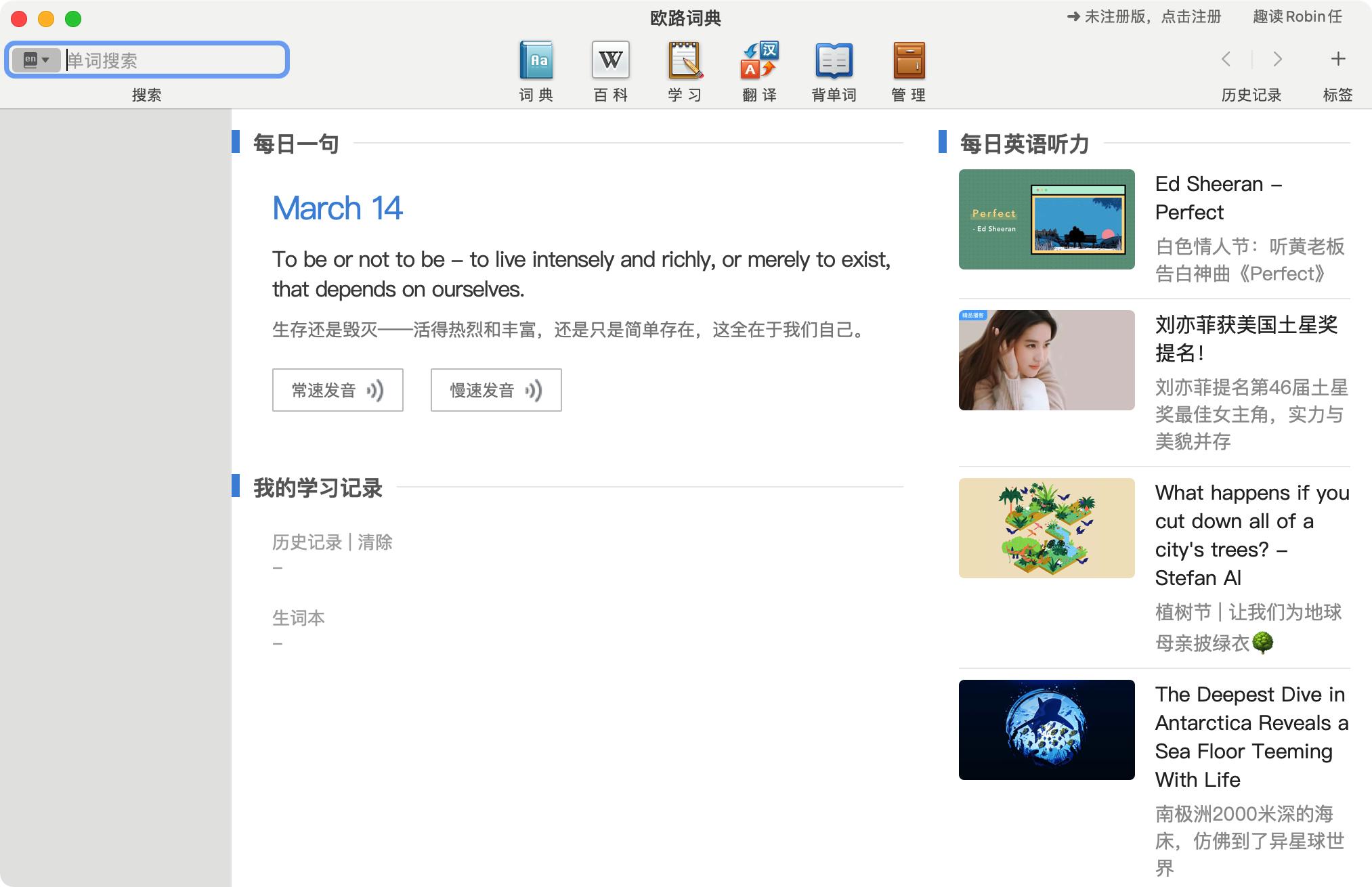Screen dimensions: 1372x887
Task: Navigate forward using the right history arrow
Action: pos(1277,60)
